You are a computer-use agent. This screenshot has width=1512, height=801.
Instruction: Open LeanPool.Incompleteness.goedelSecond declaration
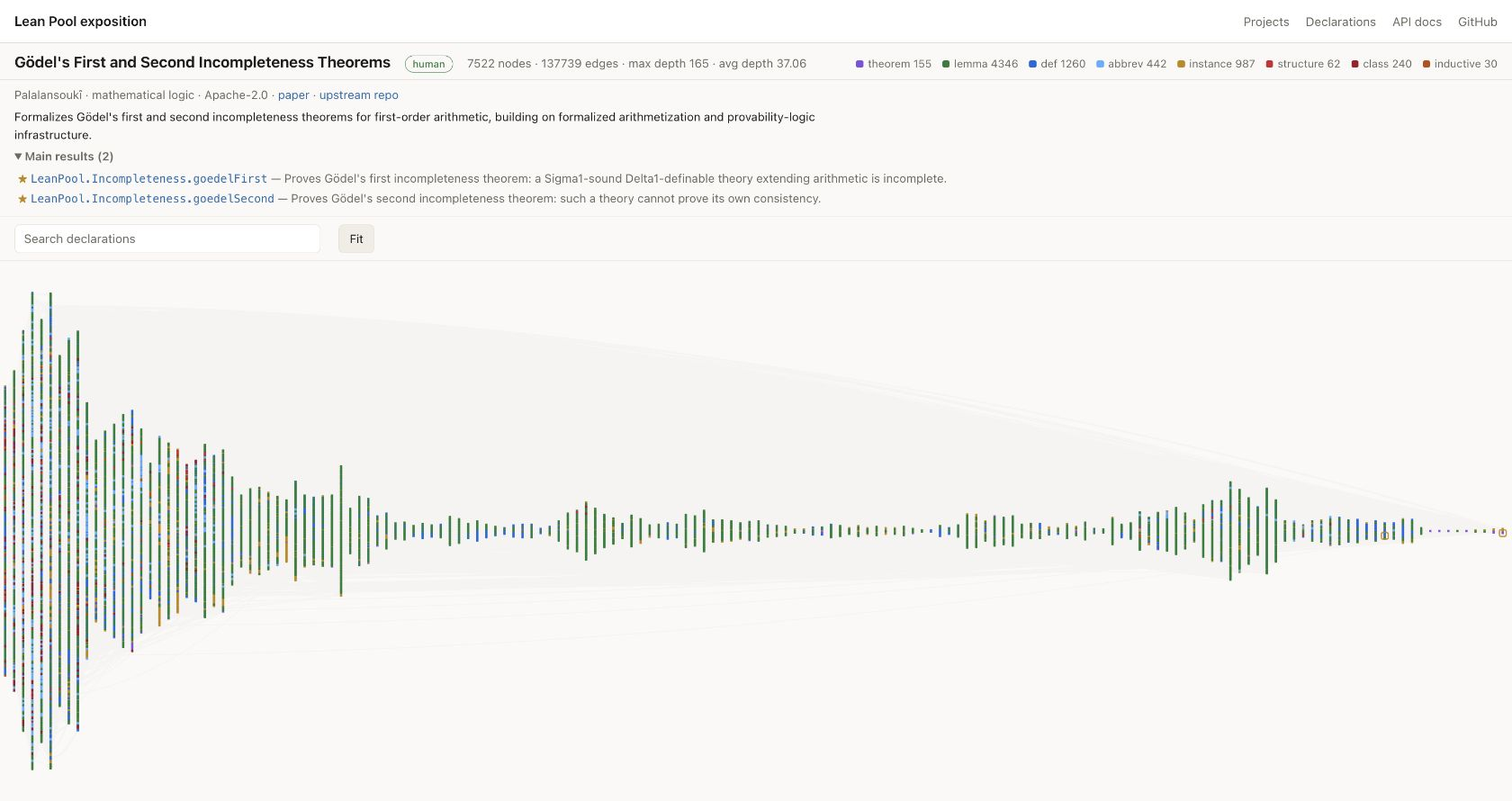(152, 199)
